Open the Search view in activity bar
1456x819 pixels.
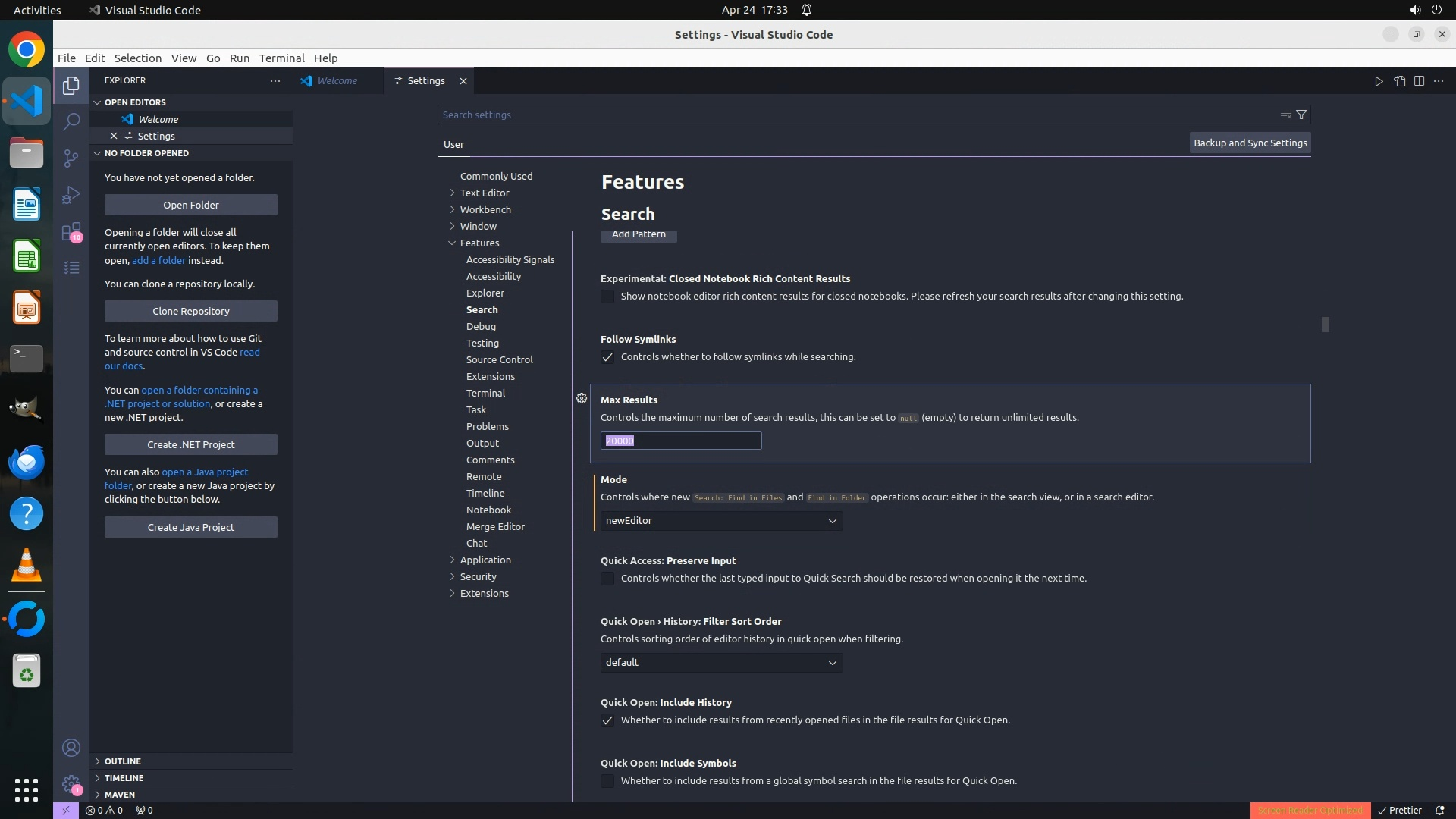71,121
